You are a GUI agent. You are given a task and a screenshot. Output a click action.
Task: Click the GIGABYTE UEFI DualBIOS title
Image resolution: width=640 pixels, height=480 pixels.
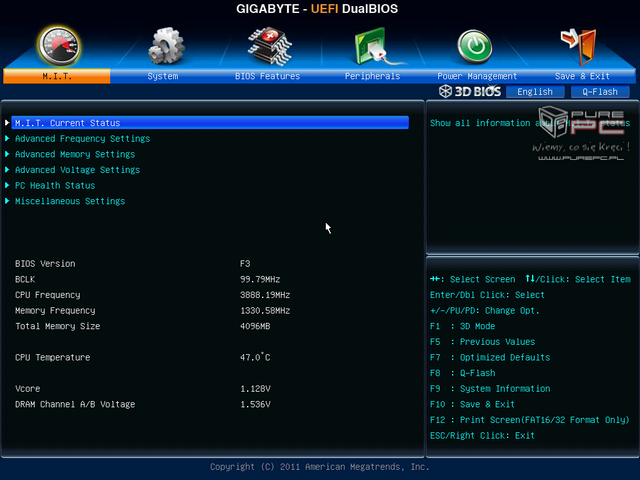(317, 9)
